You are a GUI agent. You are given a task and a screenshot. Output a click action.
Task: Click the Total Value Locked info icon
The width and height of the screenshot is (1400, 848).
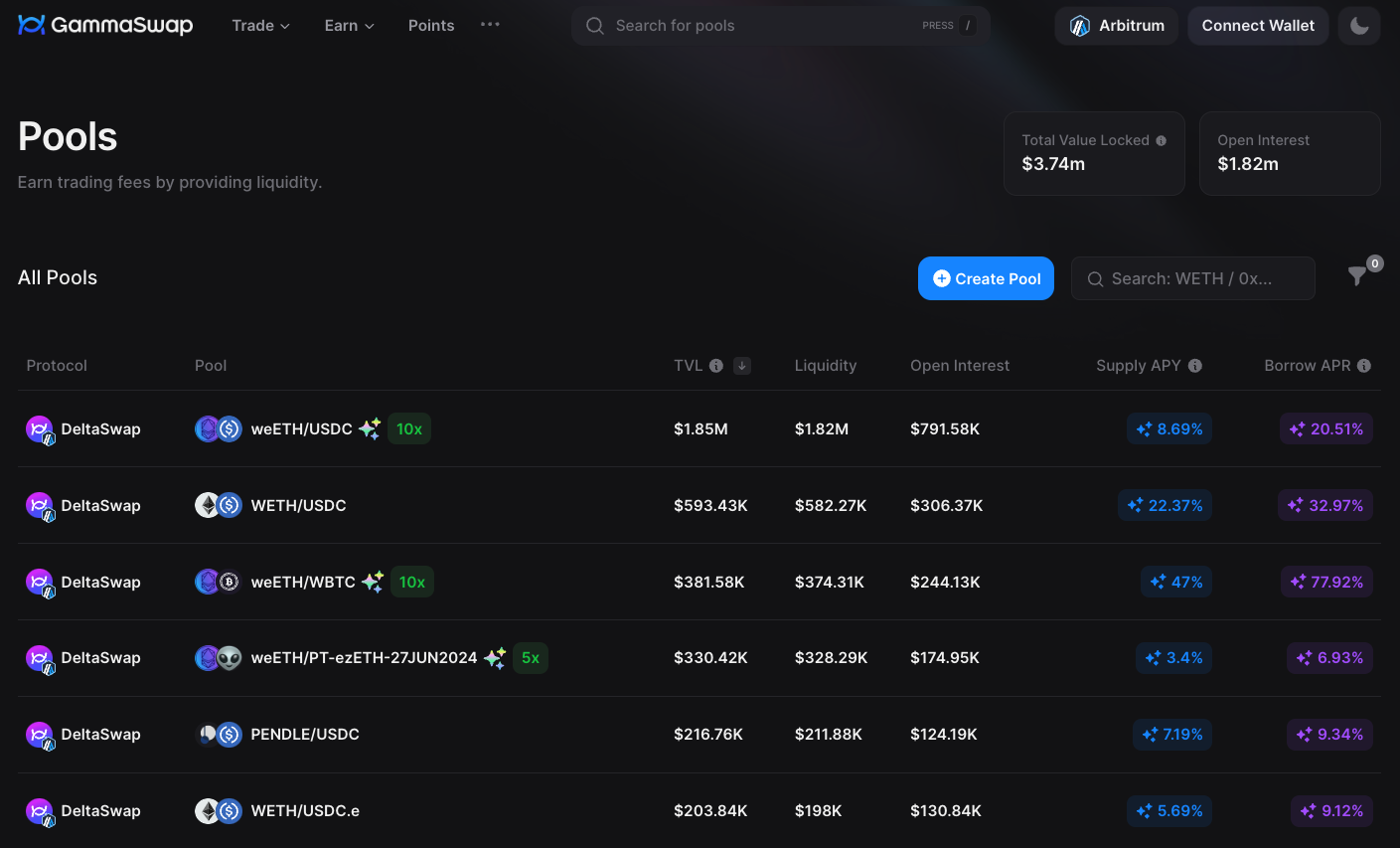[x=1161, y=141]
